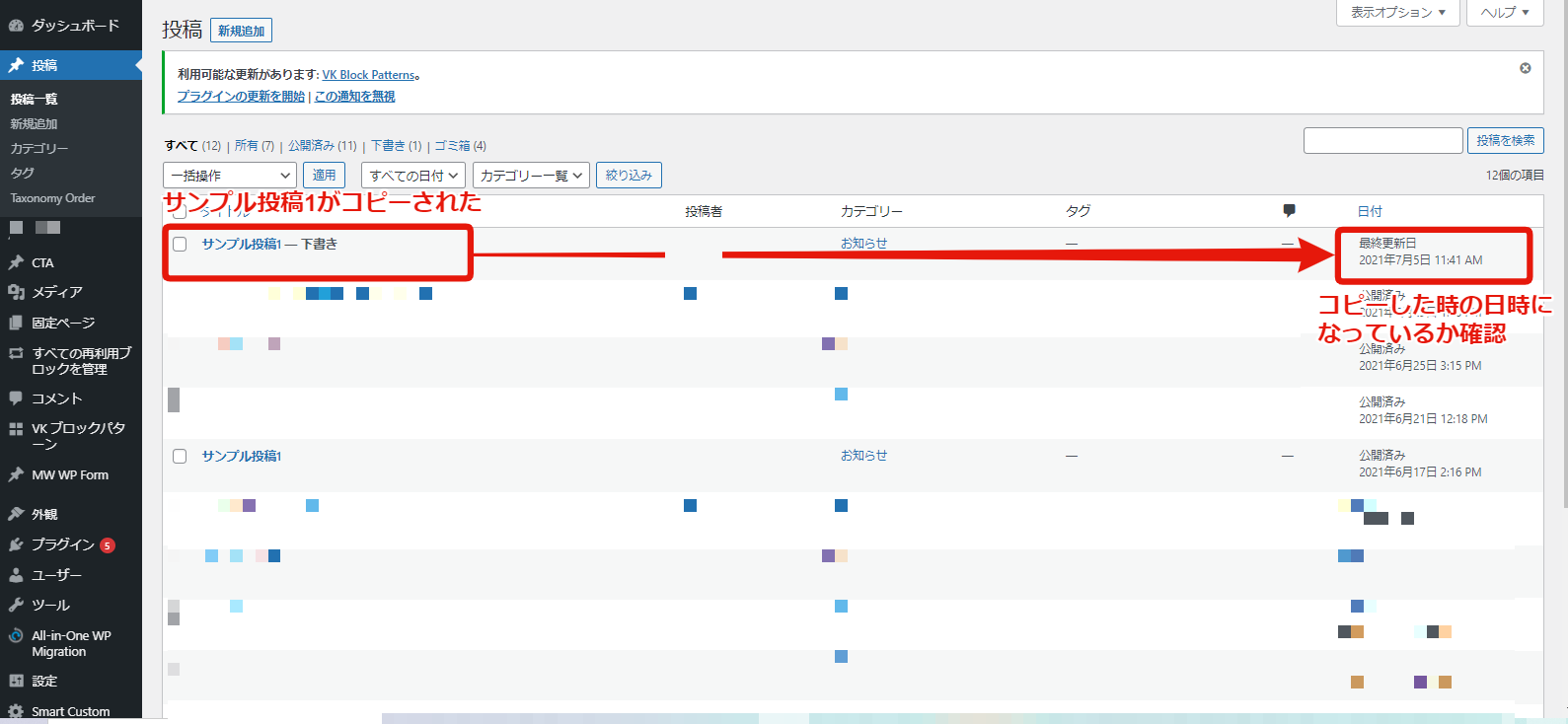Screen dimensions: 1568x724
Task: Click the タグ column header
Action: pos(1078,211)
